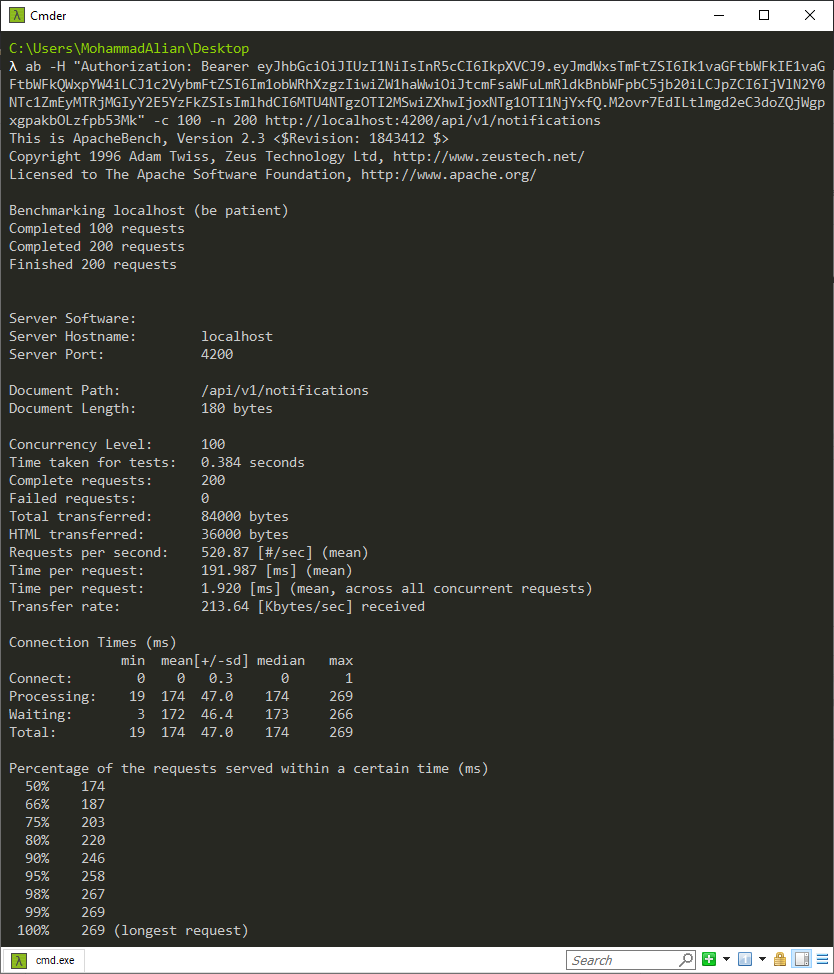Click the C:\Users\MohammadAlian\Desktop prompt path
Image resolution: width=834 pixels, height=974 pixels.
click(x=129, y=49)
